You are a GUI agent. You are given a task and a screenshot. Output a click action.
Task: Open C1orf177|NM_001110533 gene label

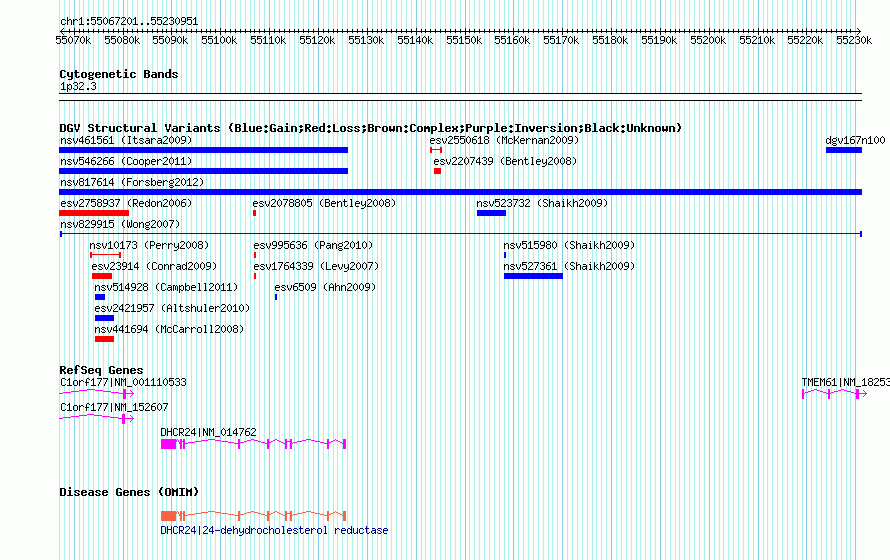pyautogui.click(x=123, y=382)
